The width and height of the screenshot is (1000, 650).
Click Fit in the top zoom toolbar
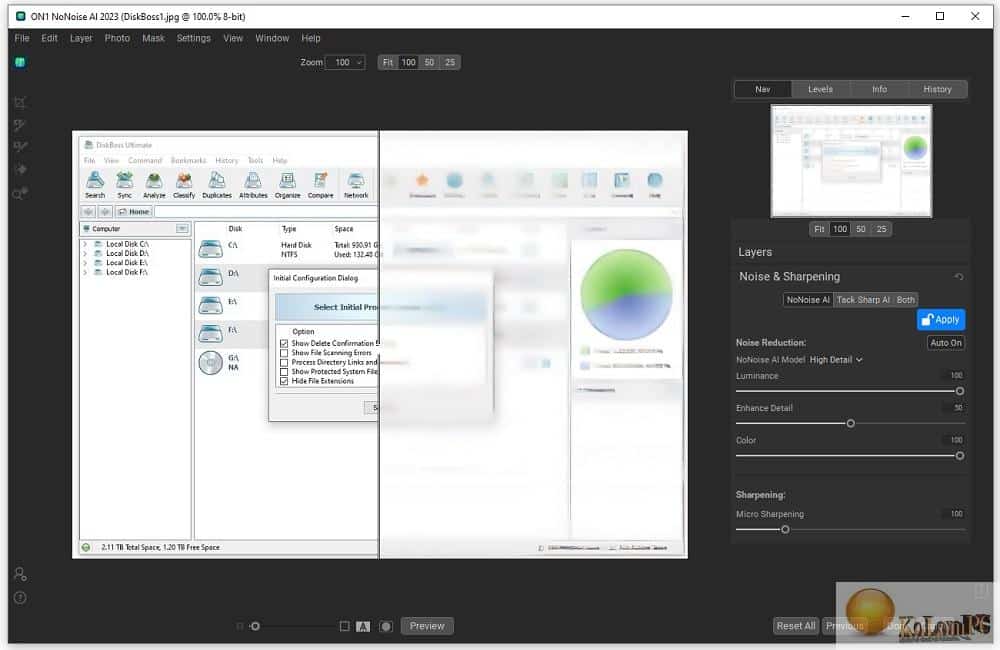(388, 63)
